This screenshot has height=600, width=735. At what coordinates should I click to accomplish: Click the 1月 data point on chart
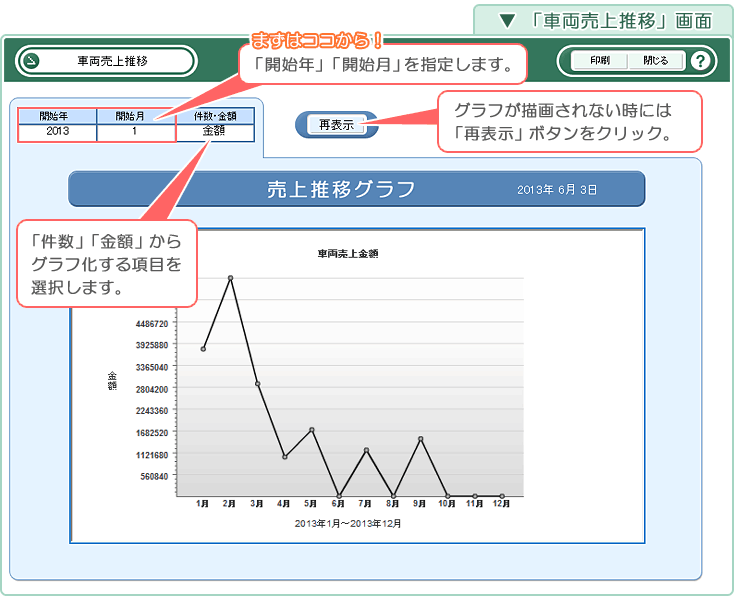[203, 349]
